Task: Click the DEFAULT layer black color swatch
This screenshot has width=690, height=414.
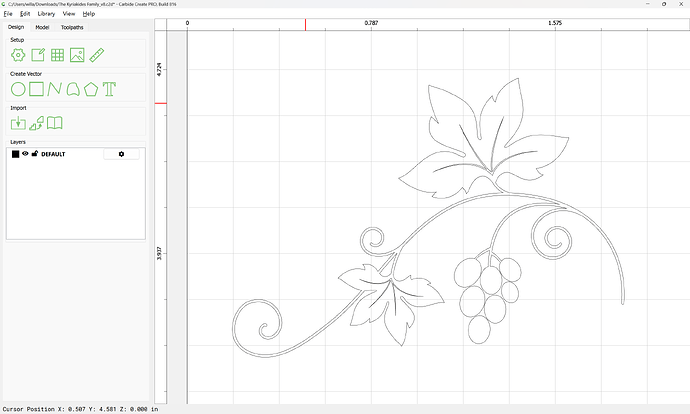Action: (x=15, y=154)
